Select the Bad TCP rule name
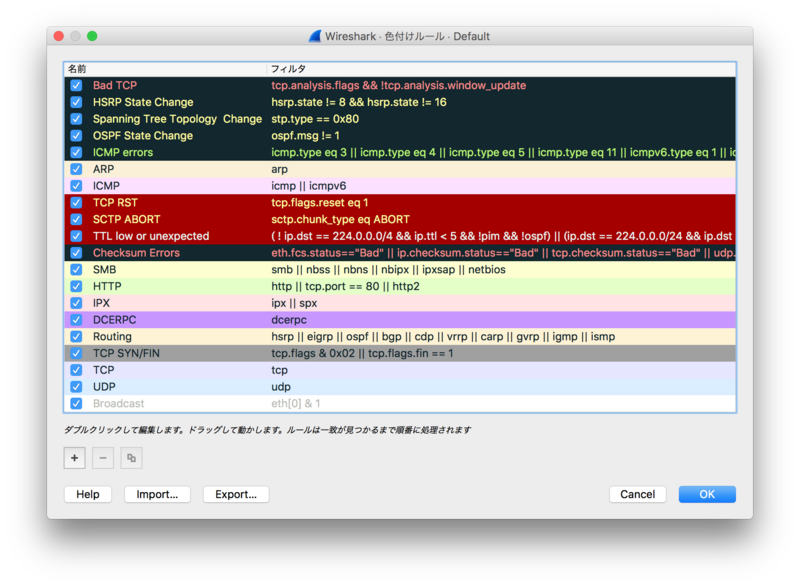The height and width of the screenshot is (586, 800). point(115,85)
